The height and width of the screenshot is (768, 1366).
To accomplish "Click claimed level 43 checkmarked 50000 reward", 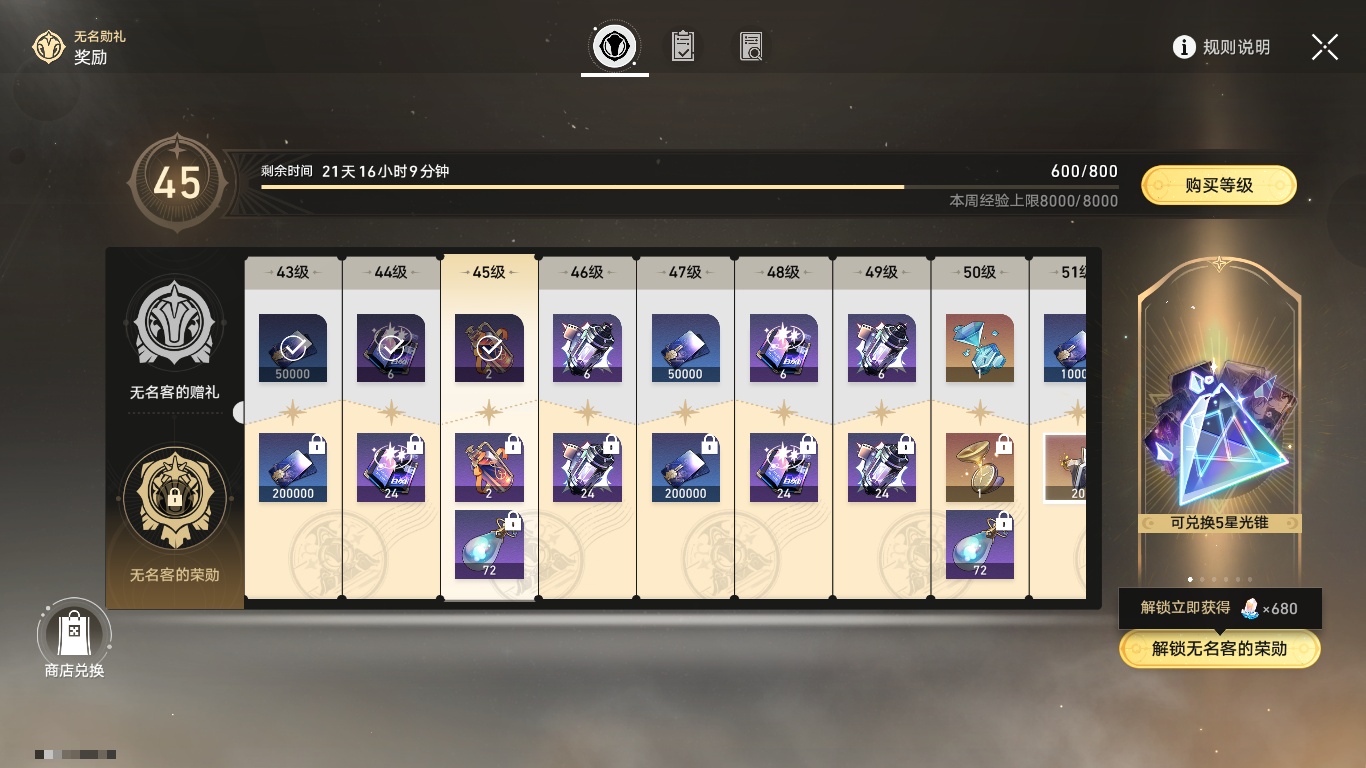I will tap(293, 348).
